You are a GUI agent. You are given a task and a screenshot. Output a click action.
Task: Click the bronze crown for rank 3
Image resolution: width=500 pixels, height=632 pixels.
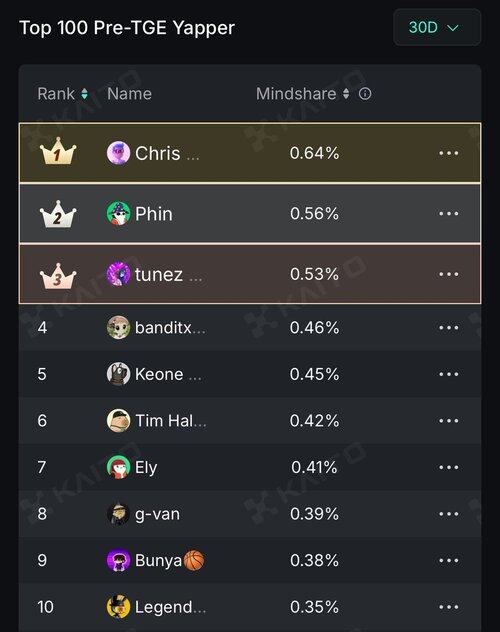coord(58,276)
